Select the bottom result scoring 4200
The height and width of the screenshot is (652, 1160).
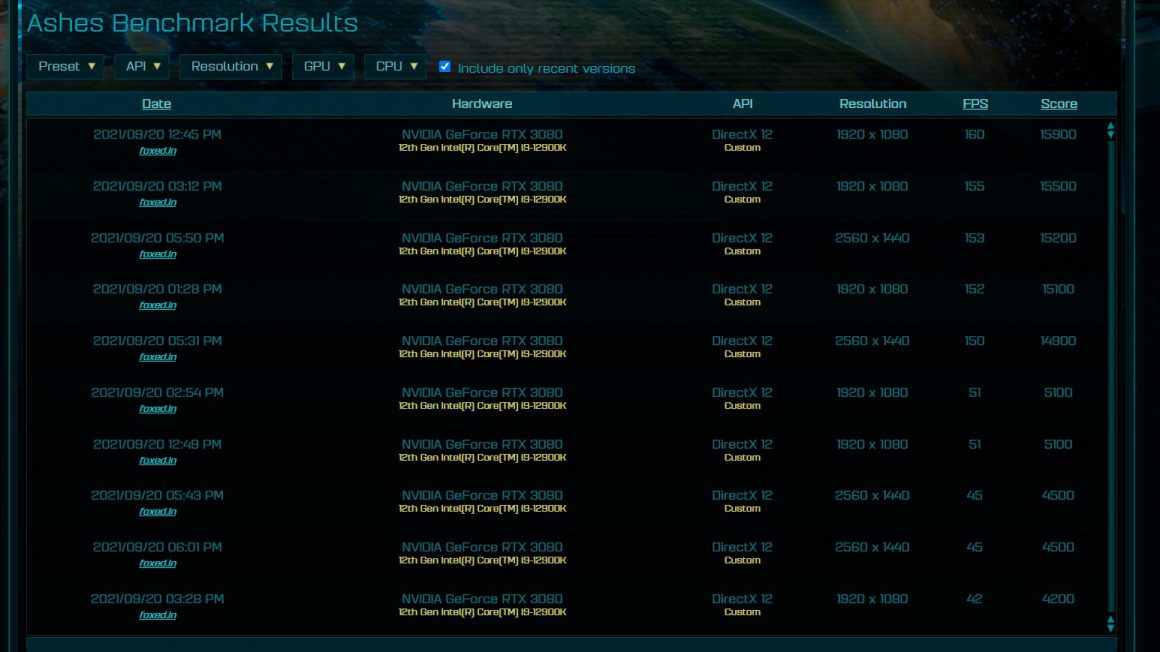(600, 604)
